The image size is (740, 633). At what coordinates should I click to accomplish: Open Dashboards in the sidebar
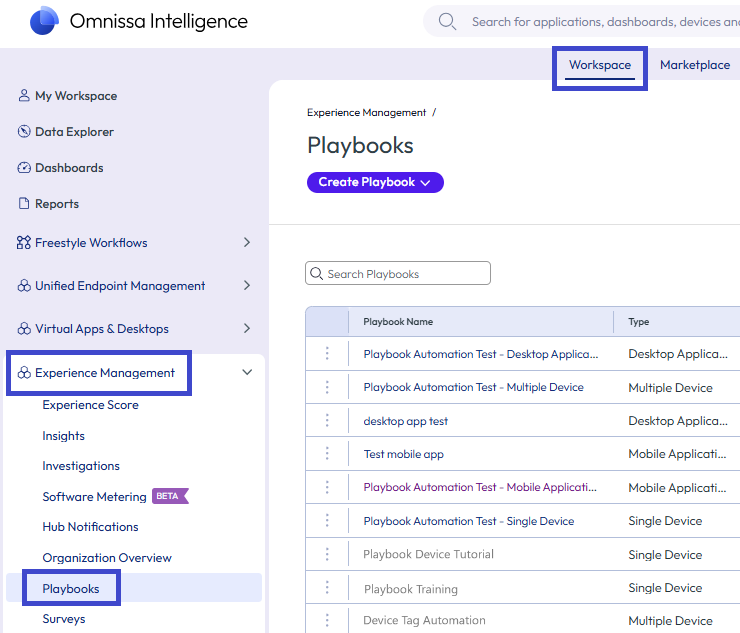point(69,168)
